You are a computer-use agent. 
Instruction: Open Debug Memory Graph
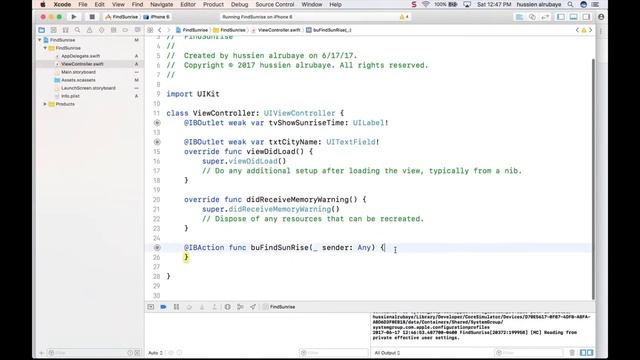[240, 307]
